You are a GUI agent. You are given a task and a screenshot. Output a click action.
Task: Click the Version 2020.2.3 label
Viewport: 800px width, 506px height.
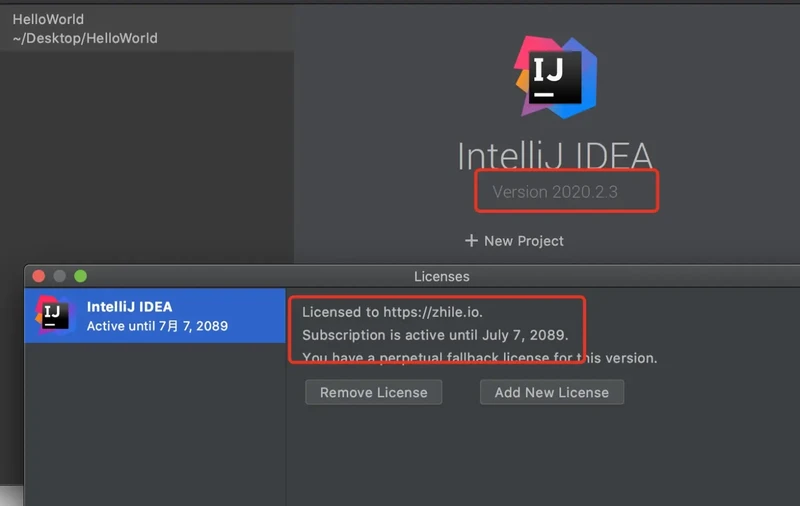555,192
